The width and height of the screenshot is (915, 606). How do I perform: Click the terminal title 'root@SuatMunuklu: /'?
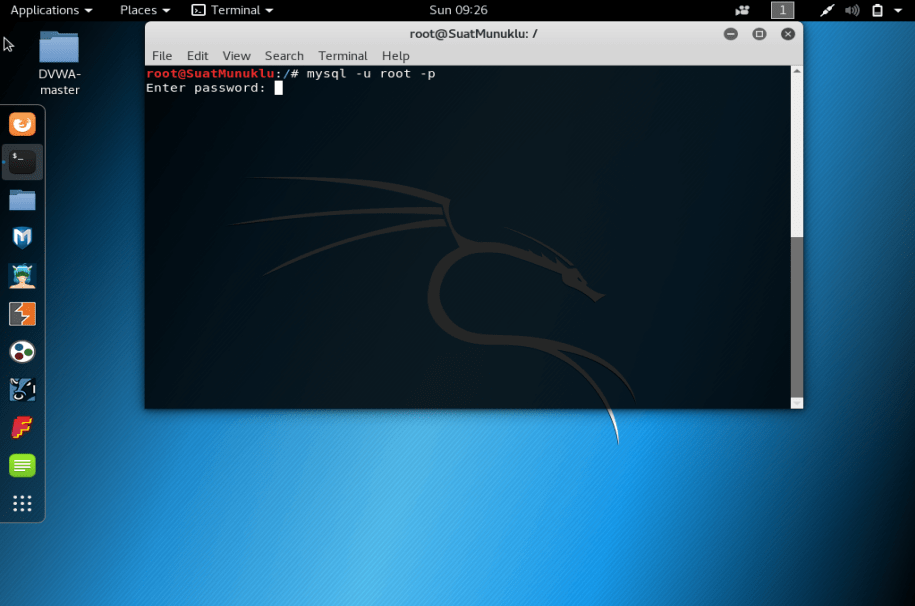coord(473,34)
